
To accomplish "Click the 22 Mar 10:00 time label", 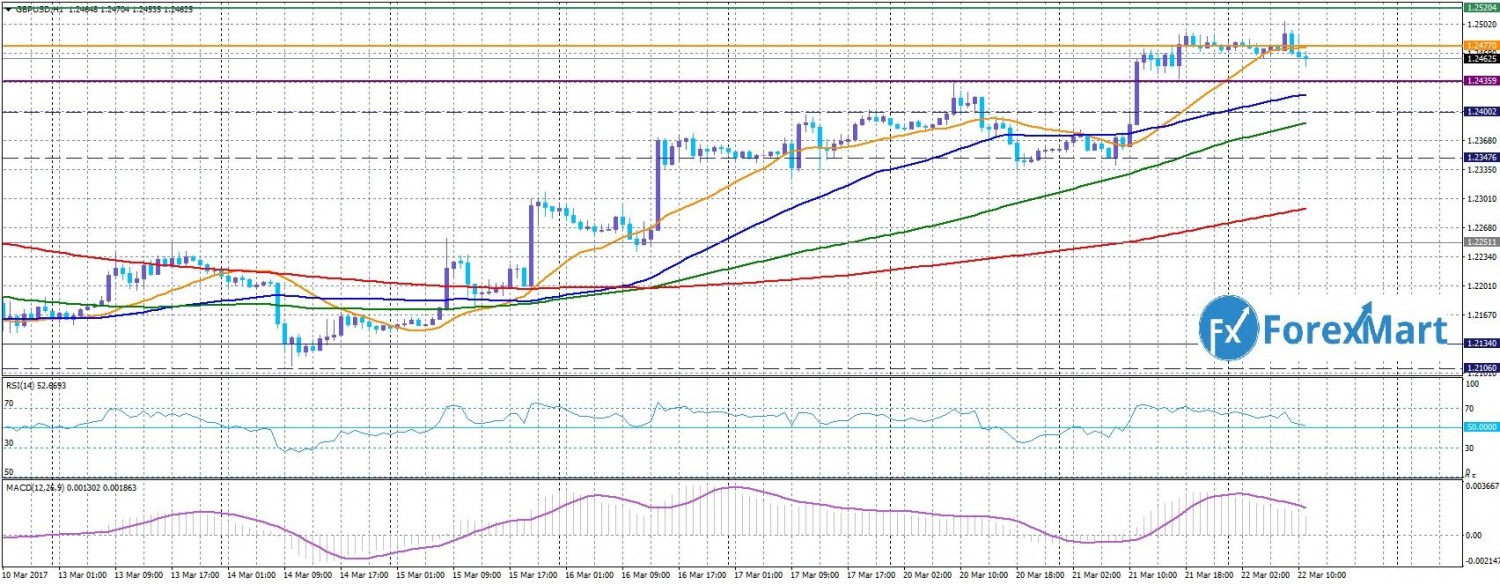I will [1322, 576].
